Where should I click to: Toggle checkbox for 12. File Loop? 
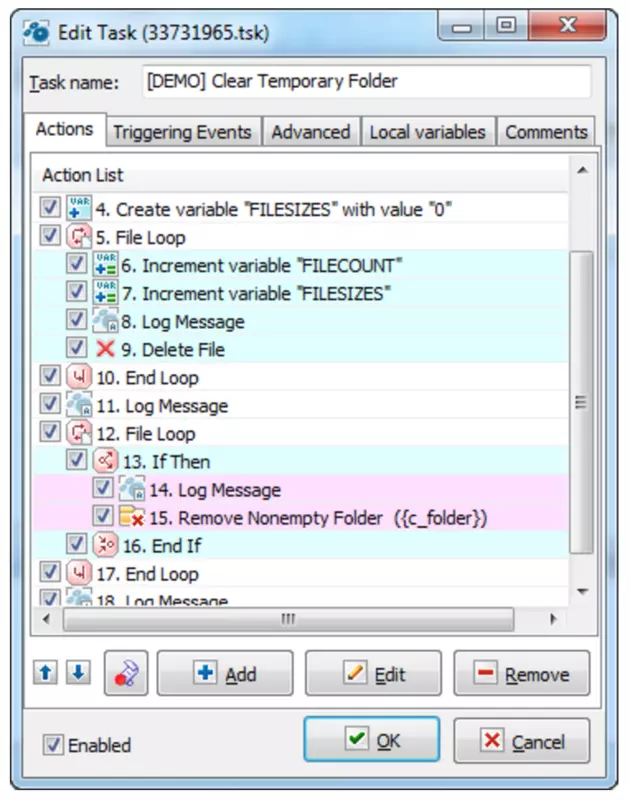click(50, 432)
